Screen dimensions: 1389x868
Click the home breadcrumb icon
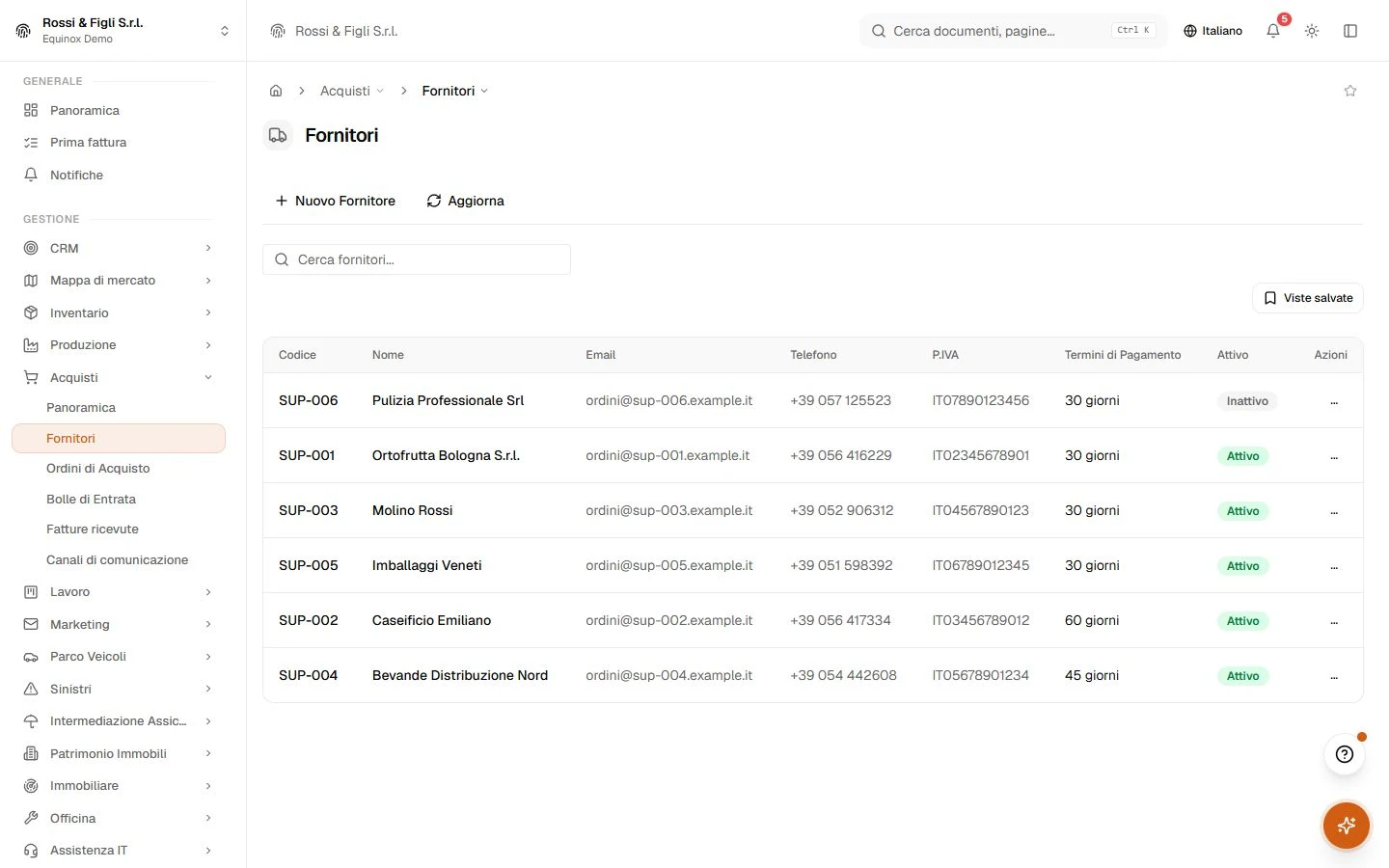coord(276,91)
